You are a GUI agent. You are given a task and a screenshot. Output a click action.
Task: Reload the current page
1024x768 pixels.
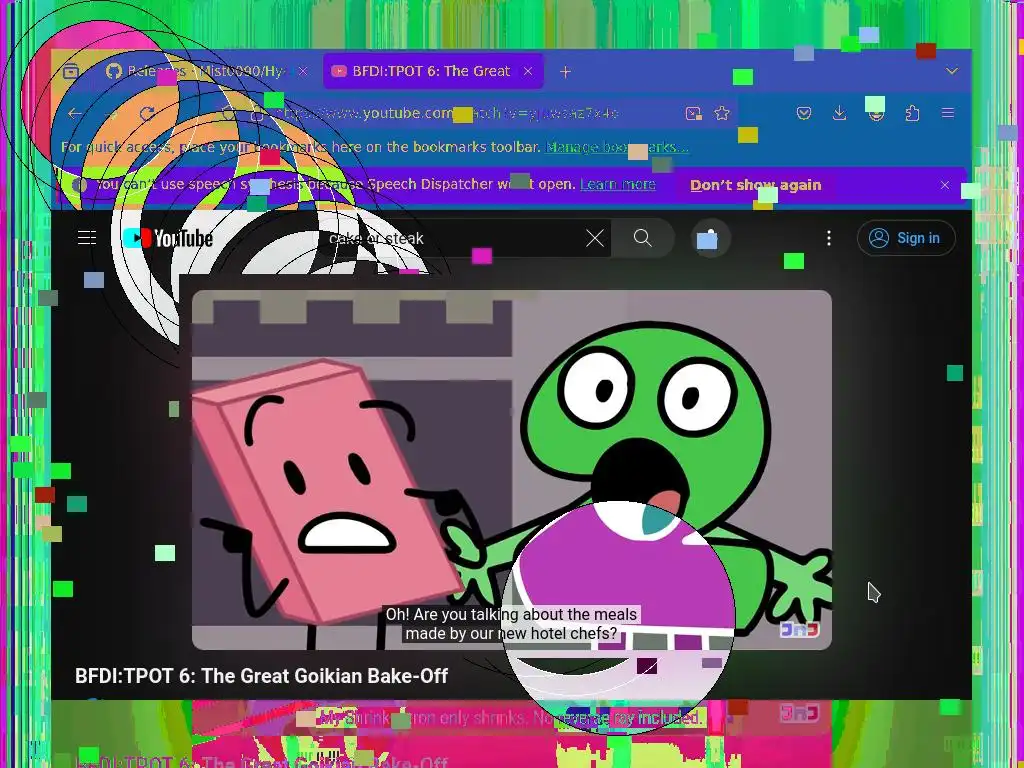click(x=147, y=114)
